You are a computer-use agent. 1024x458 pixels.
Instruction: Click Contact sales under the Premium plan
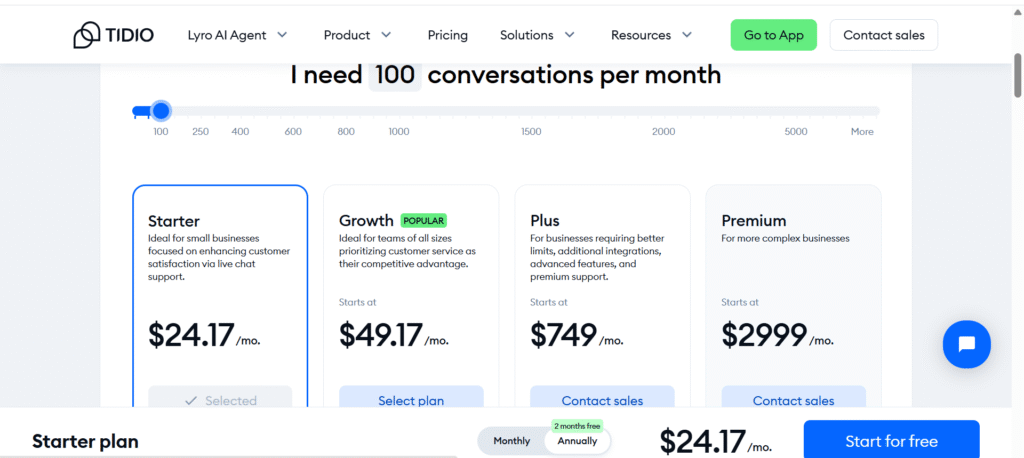click(x=793, y=400)
